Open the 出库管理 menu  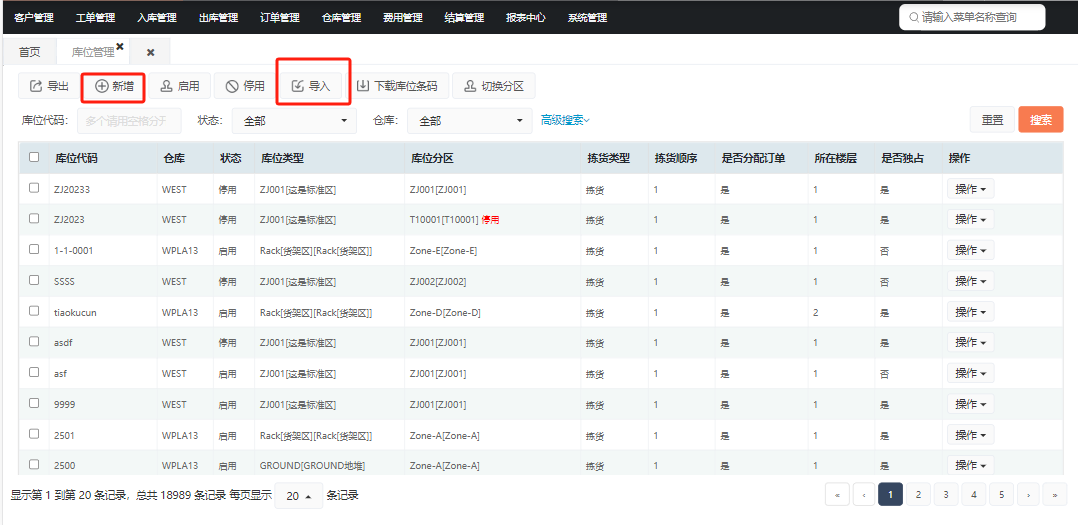pos(219,18)
